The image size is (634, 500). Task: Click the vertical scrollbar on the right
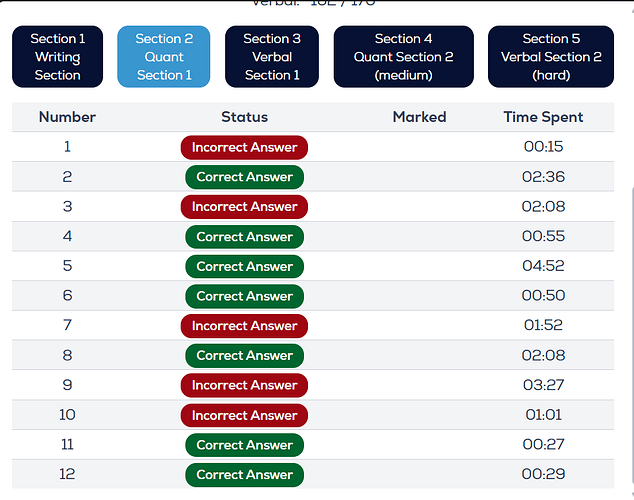(x=632, y=335)
